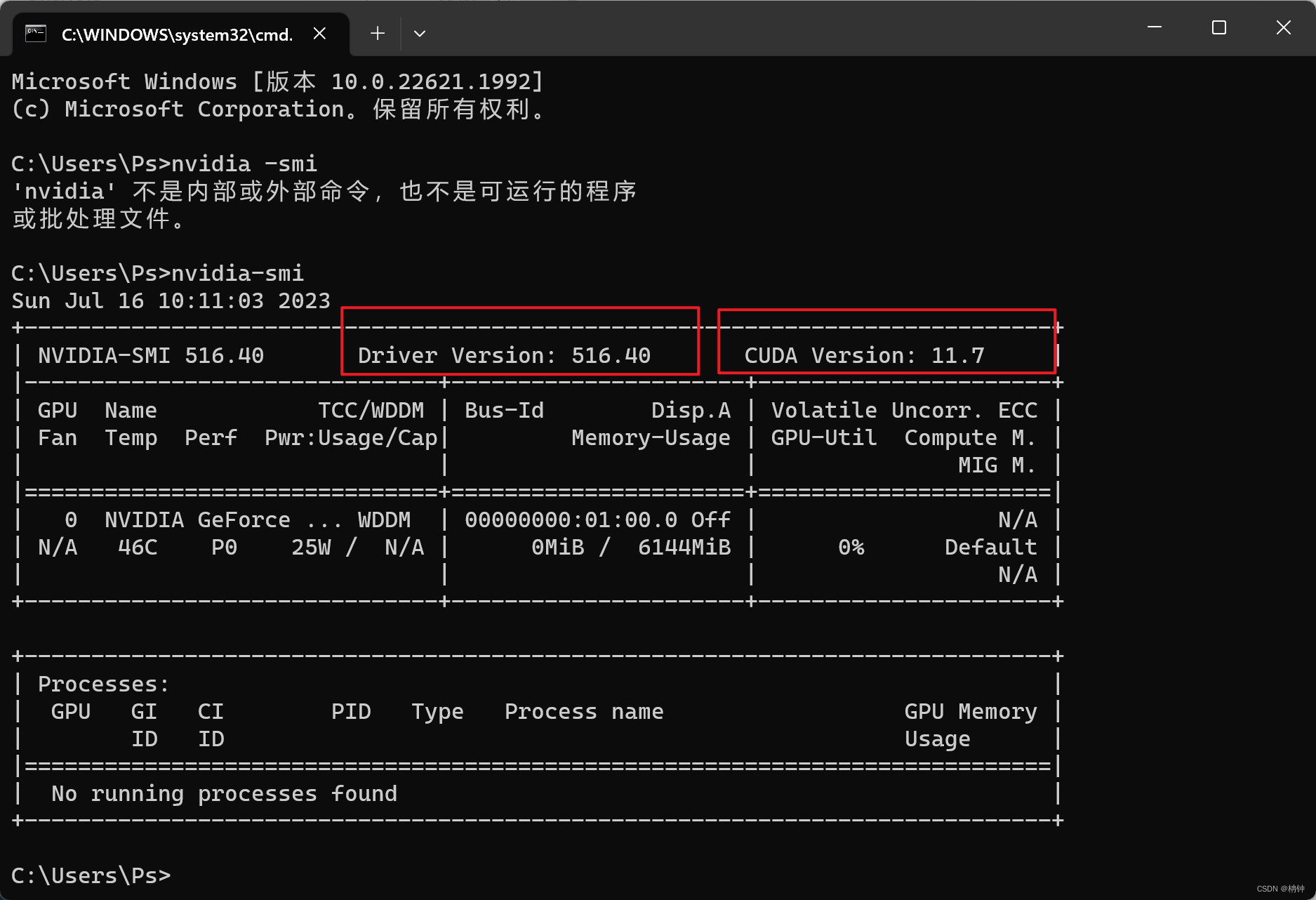The height and width of the screenshot is (900, 1316).
Task: Select the cmd.exe terminal tab
Action: click(180, 34)
